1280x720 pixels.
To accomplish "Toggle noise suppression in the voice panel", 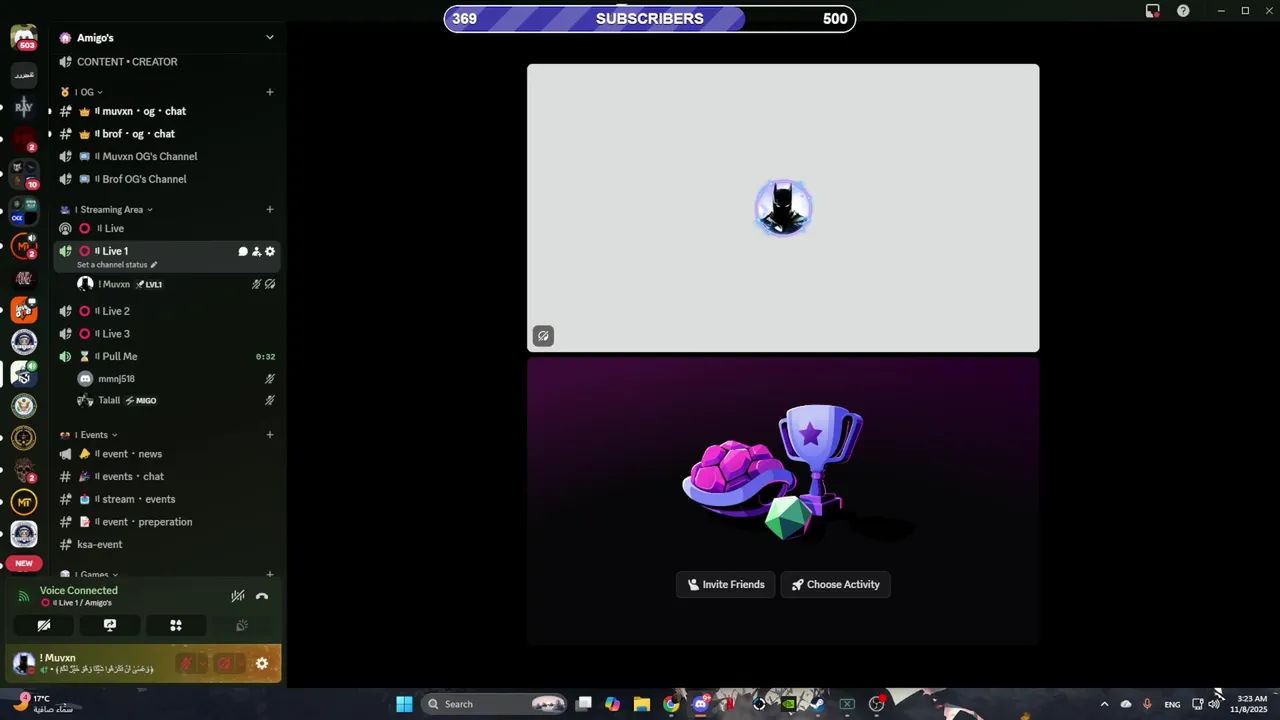I will point(238,596).
